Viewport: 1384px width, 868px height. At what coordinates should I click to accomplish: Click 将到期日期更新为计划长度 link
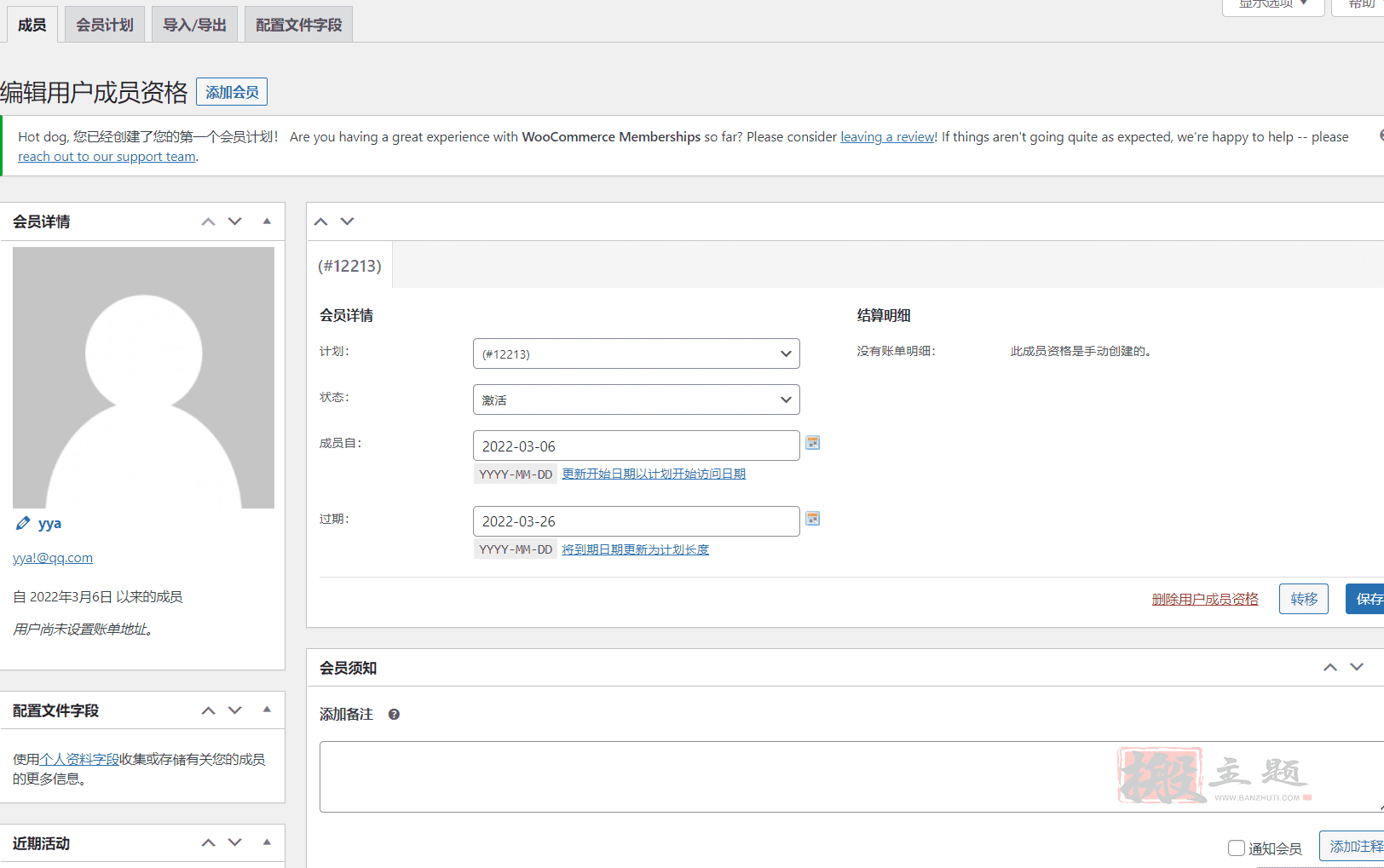tap(635, 549)
